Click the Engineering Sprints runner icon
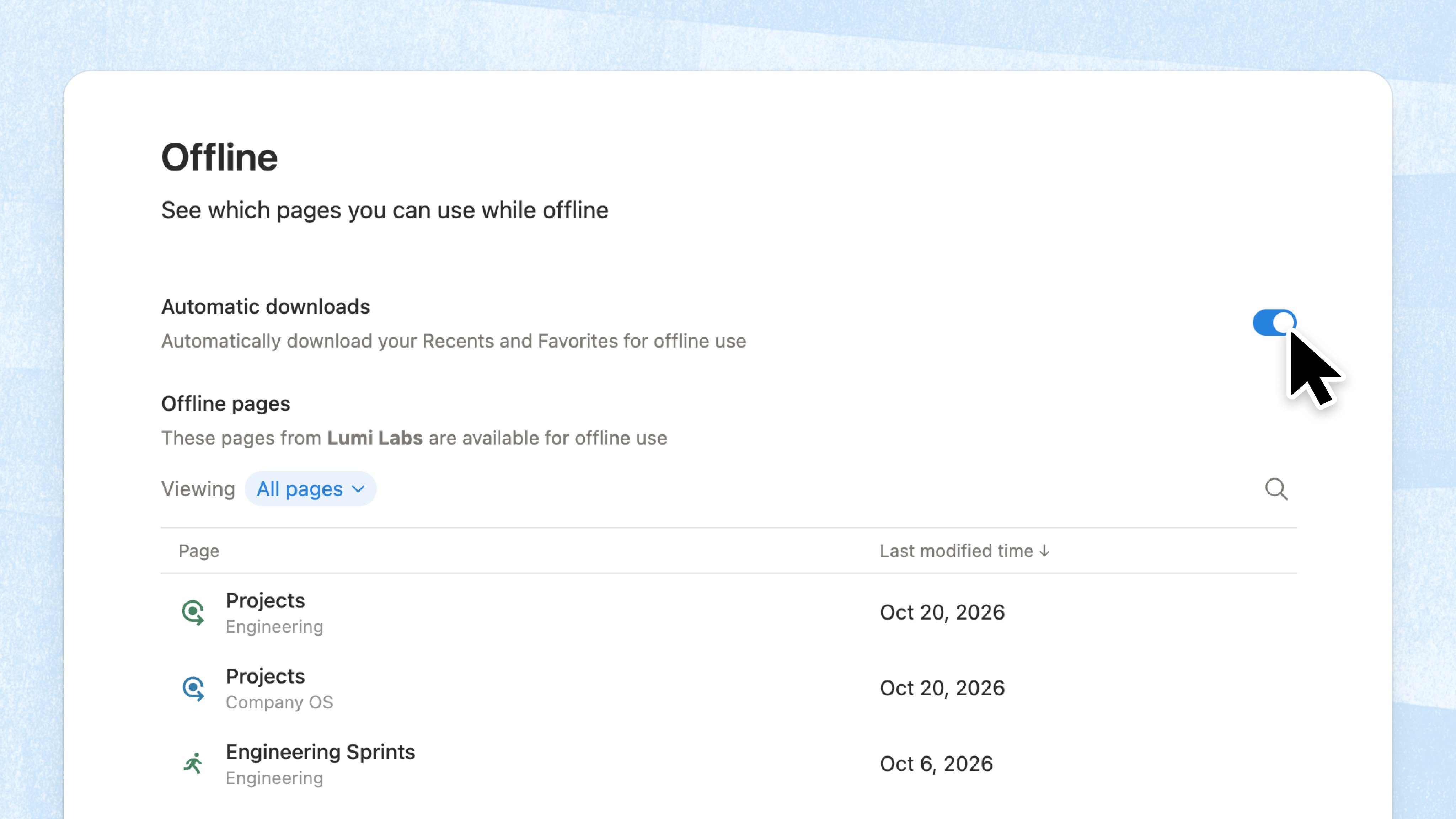The image size is (1456, 819). [x=193, y=764]
